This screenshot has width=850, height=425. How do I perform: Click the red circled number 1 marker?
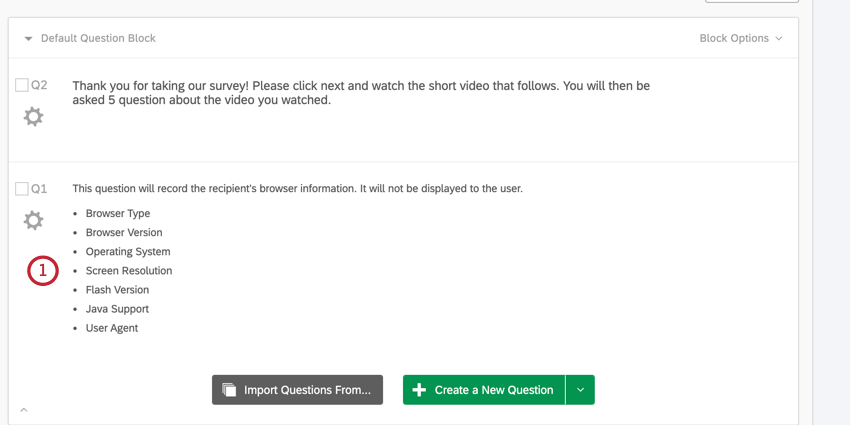(42, 271)
